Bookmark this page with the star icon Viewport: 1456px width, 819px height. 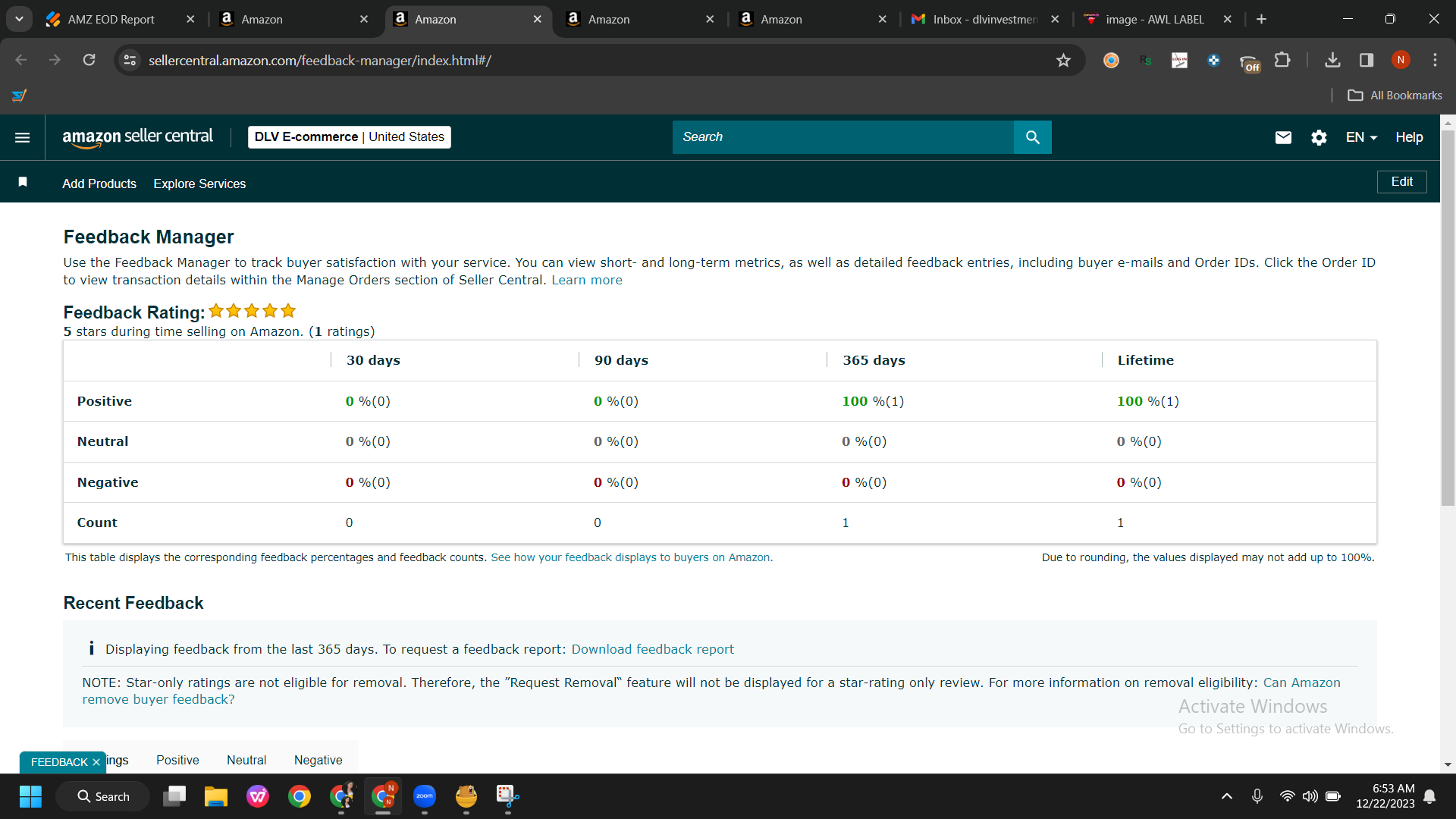pos(1063,61)
